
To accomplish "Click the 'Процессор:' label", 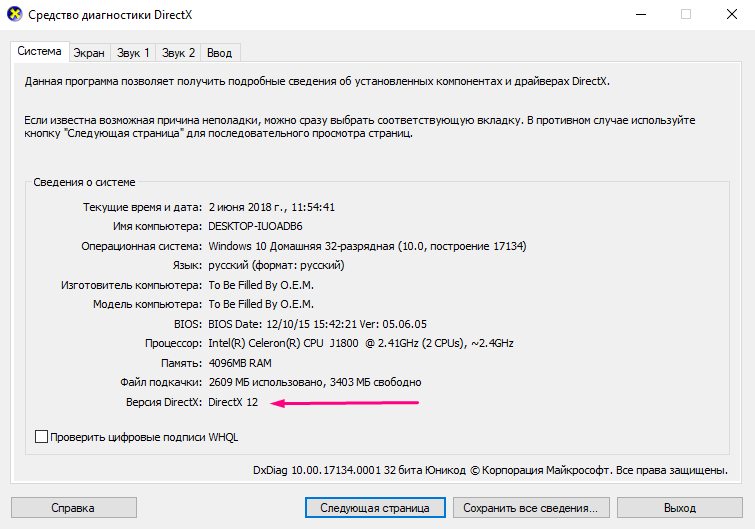I will click(173, 343).
